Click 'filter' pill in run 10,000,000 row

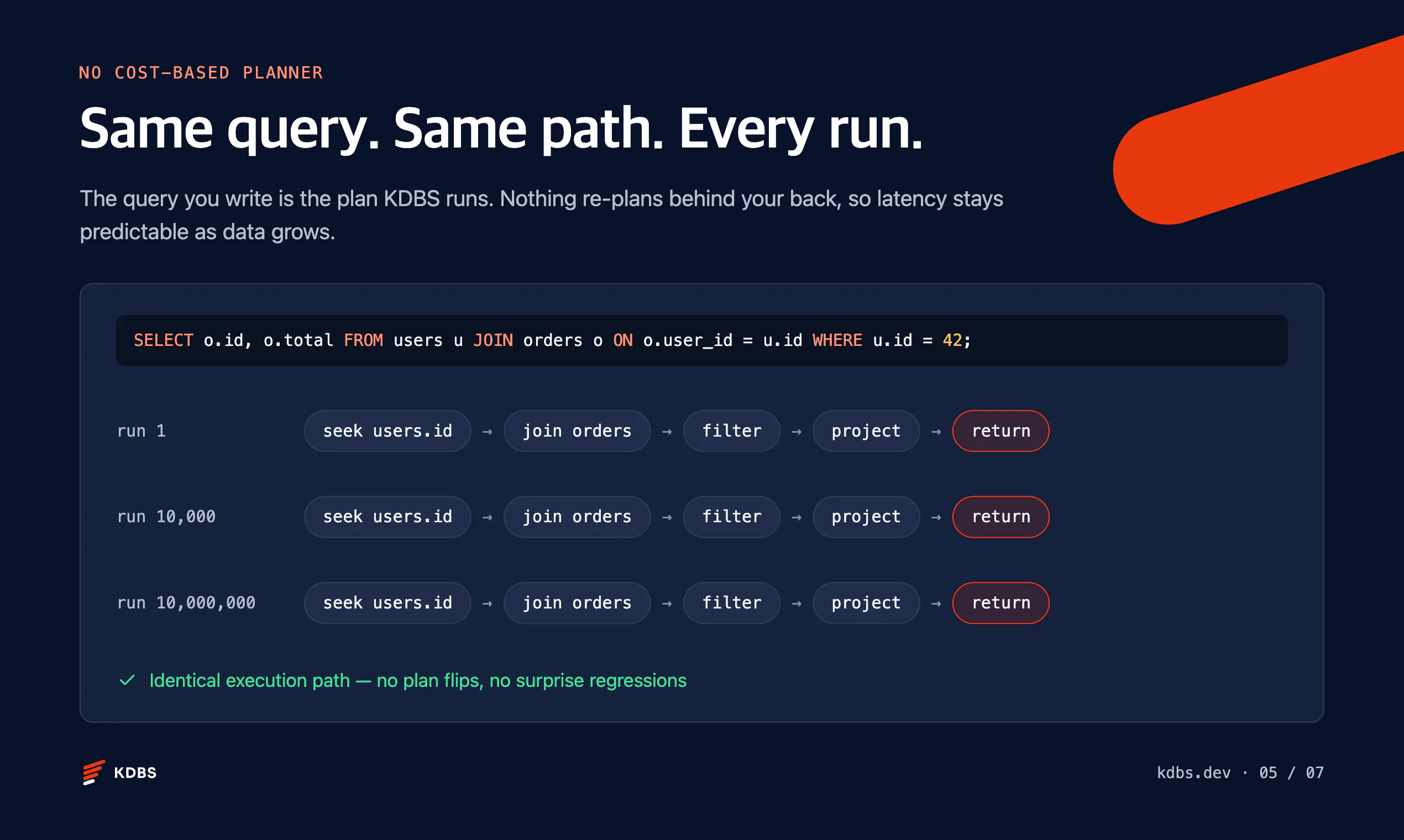click(x=731, y=603)
